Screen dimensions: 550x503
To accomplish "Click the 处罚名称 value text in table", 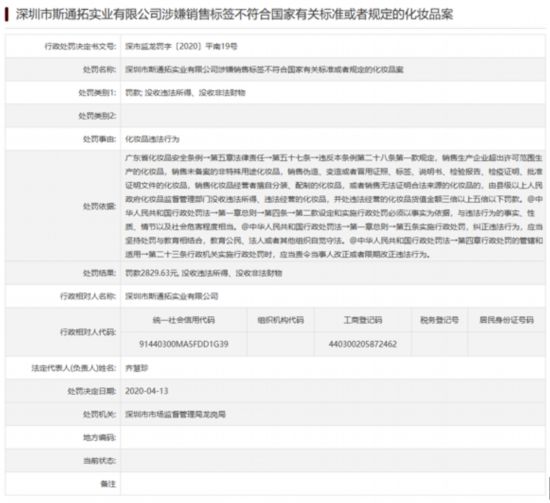I will coord(264,69).
